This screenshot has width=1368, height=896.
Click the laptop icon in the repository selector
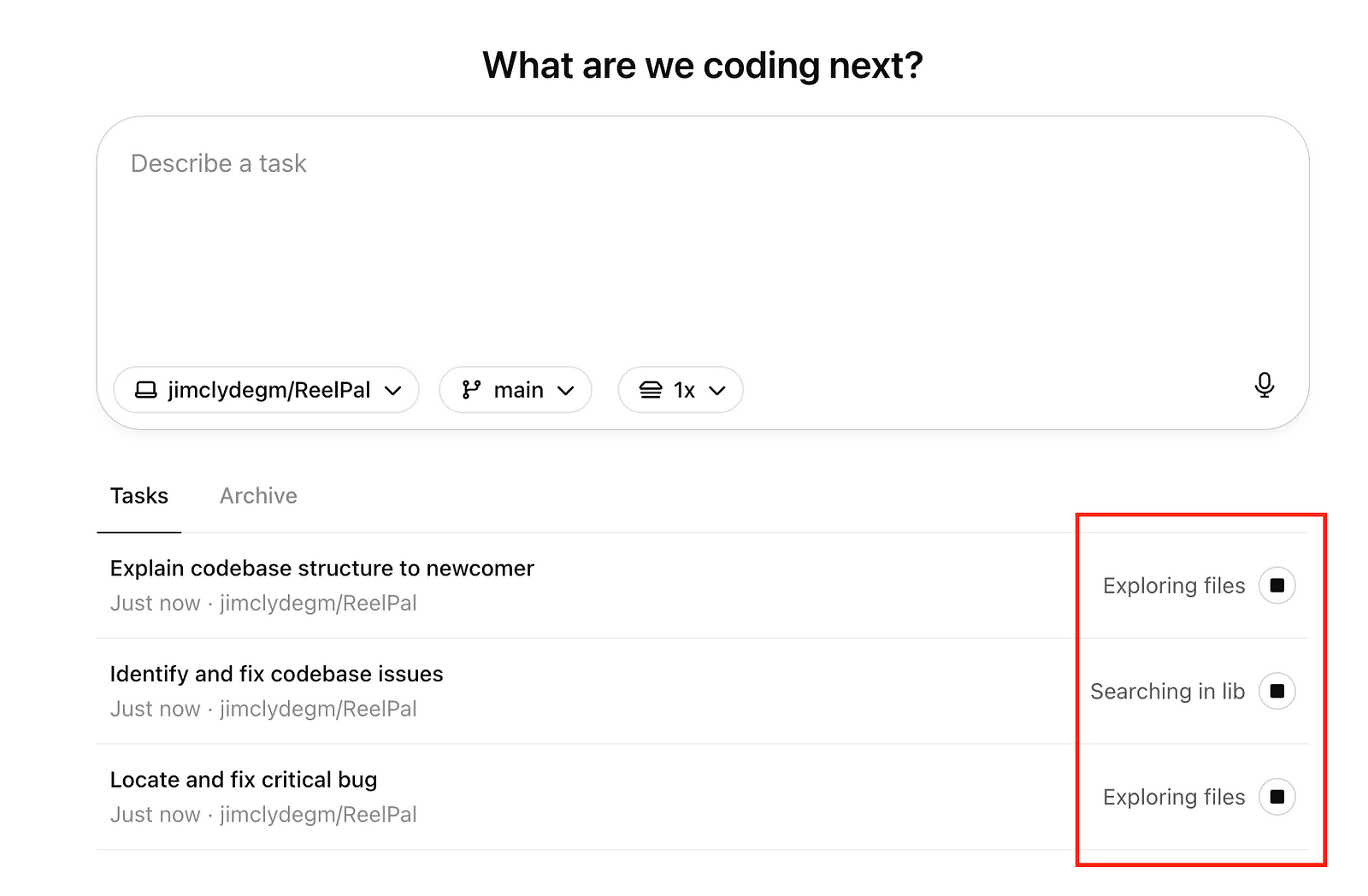[145, 390]
